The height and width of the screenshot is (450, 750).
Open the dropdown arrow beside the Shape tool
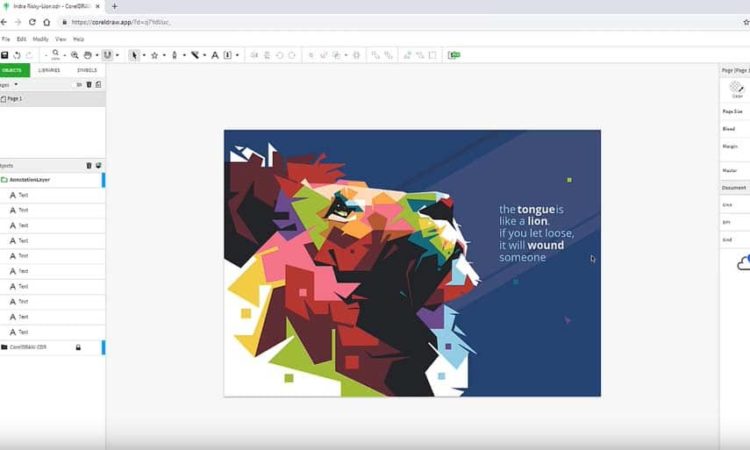pos(164,55)
